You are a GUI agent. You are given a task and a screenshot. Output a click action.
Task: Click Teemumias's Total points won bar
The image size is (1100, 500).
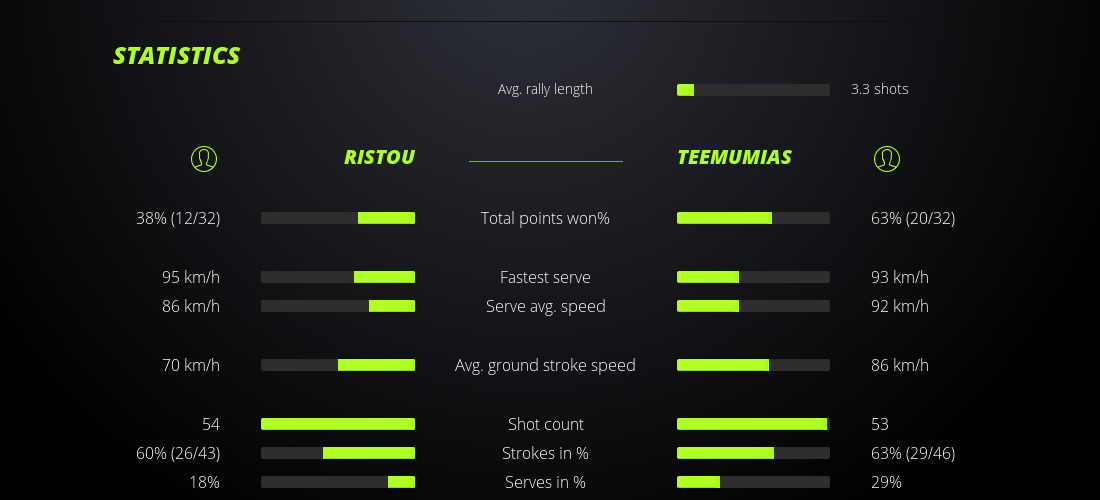[753, 218]
